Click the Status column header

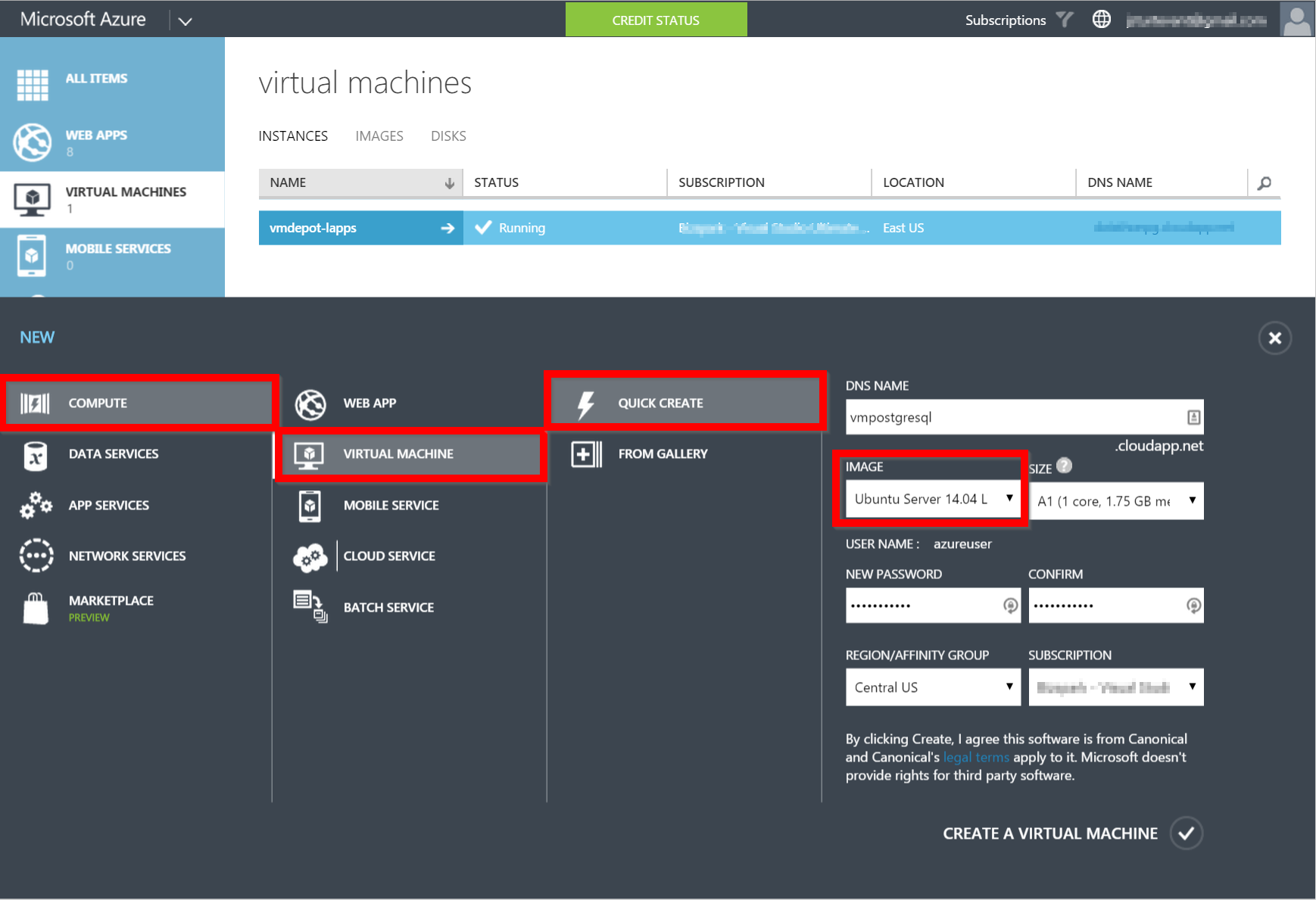click(x=565, y=182)
